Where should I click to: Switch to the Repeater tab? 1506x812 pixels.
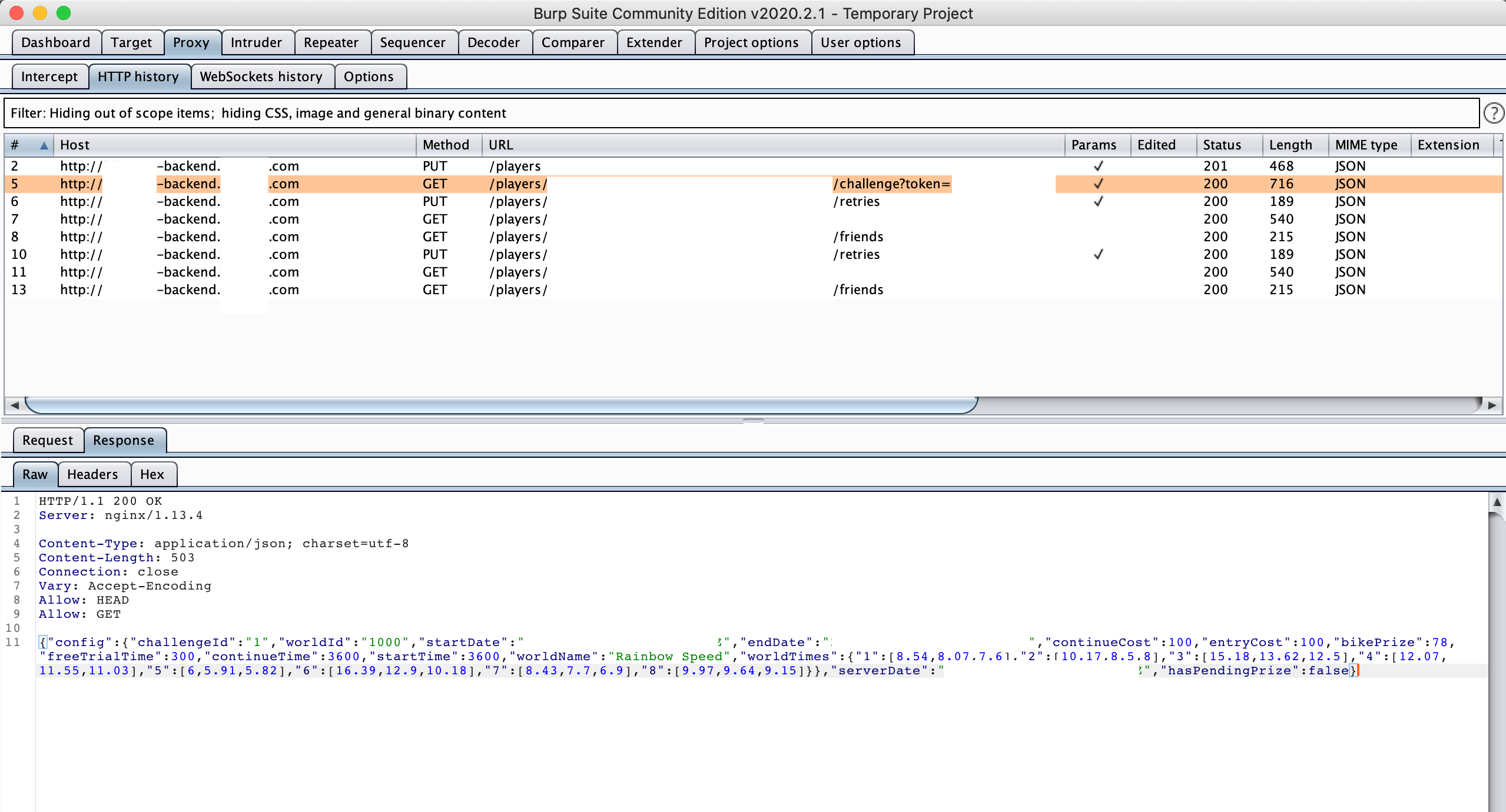[331, 42]
